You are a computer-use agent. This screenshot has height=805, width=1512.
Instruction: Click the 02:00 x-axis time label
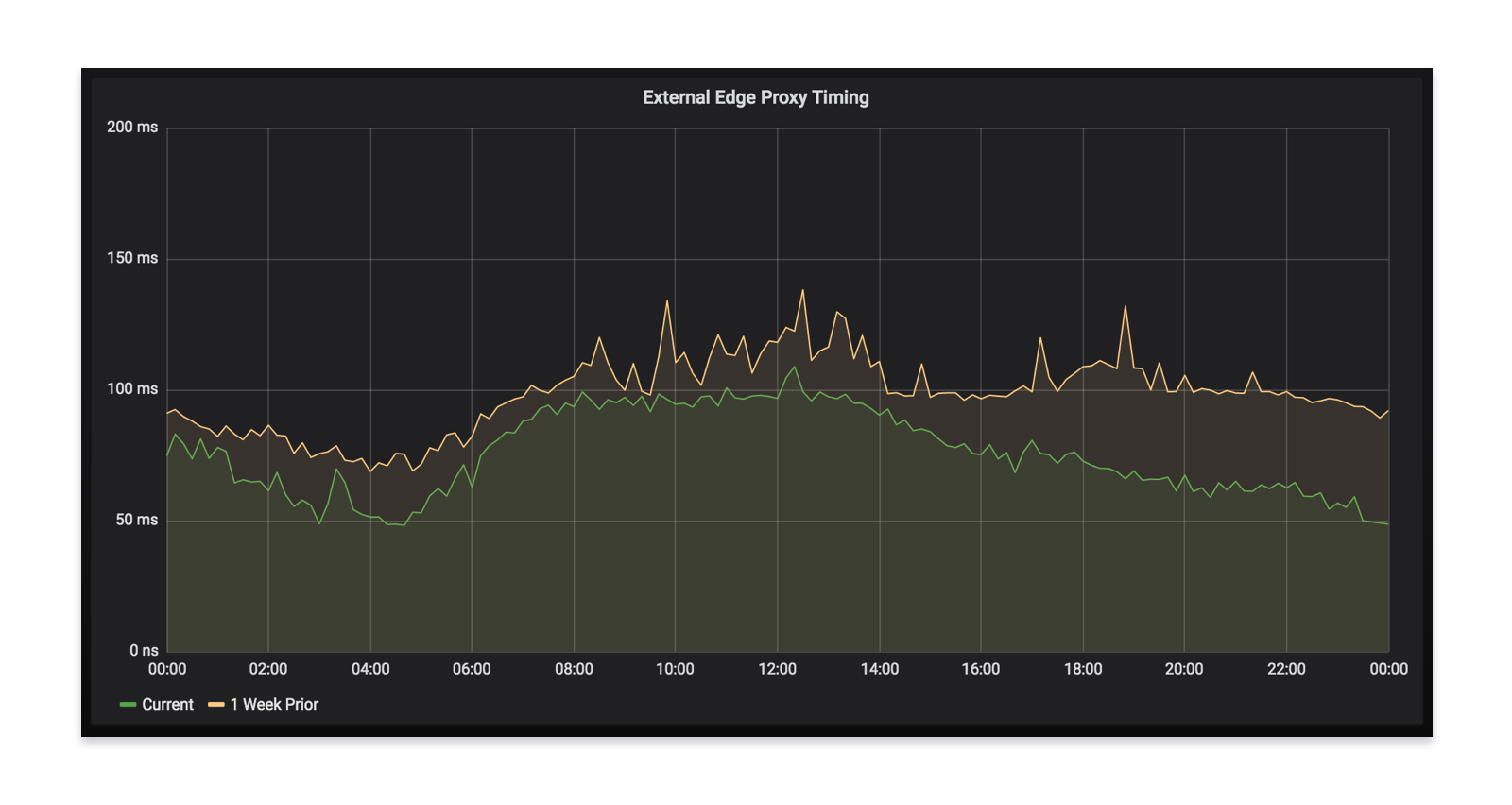pyautogui.click(x=268, y=669)
